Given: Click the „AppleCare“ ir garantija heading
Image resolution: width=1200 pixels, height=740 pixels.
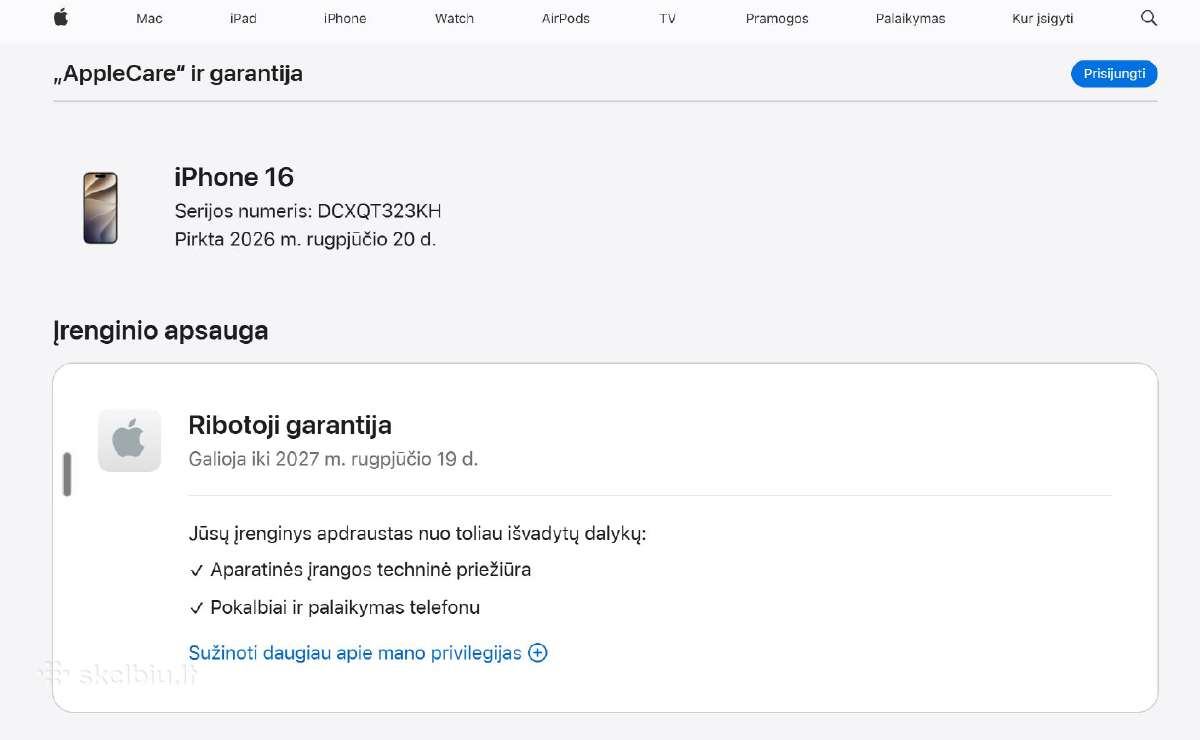Looking at the screenshot, I should (x=178, y=74).
